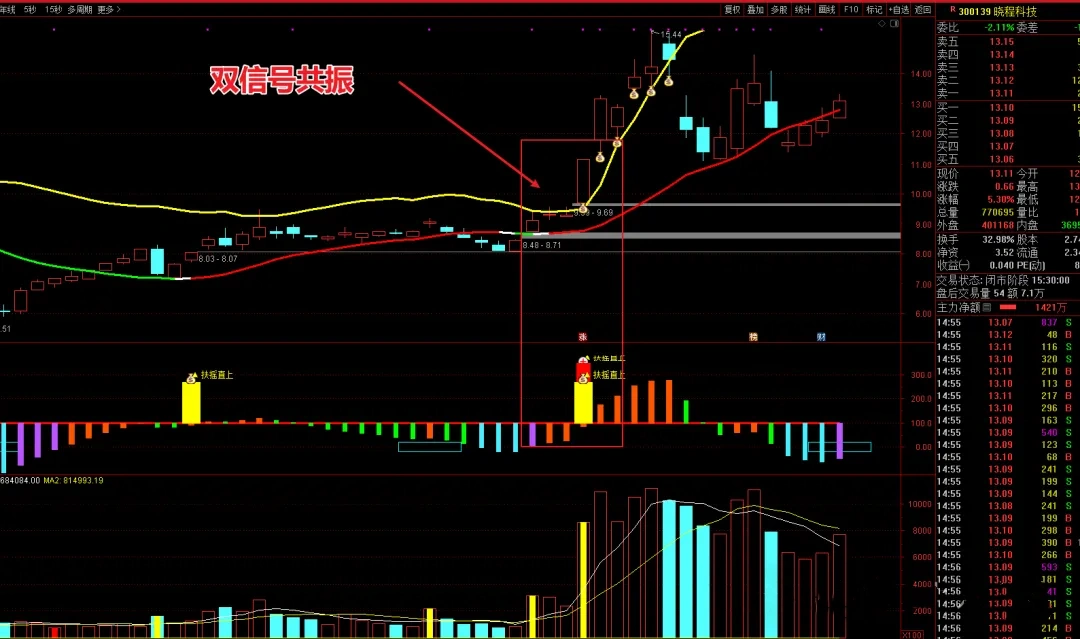1080x639 pixels.
Task: Click the 8.03 - 8.07 range label
Action: (218, 259)
